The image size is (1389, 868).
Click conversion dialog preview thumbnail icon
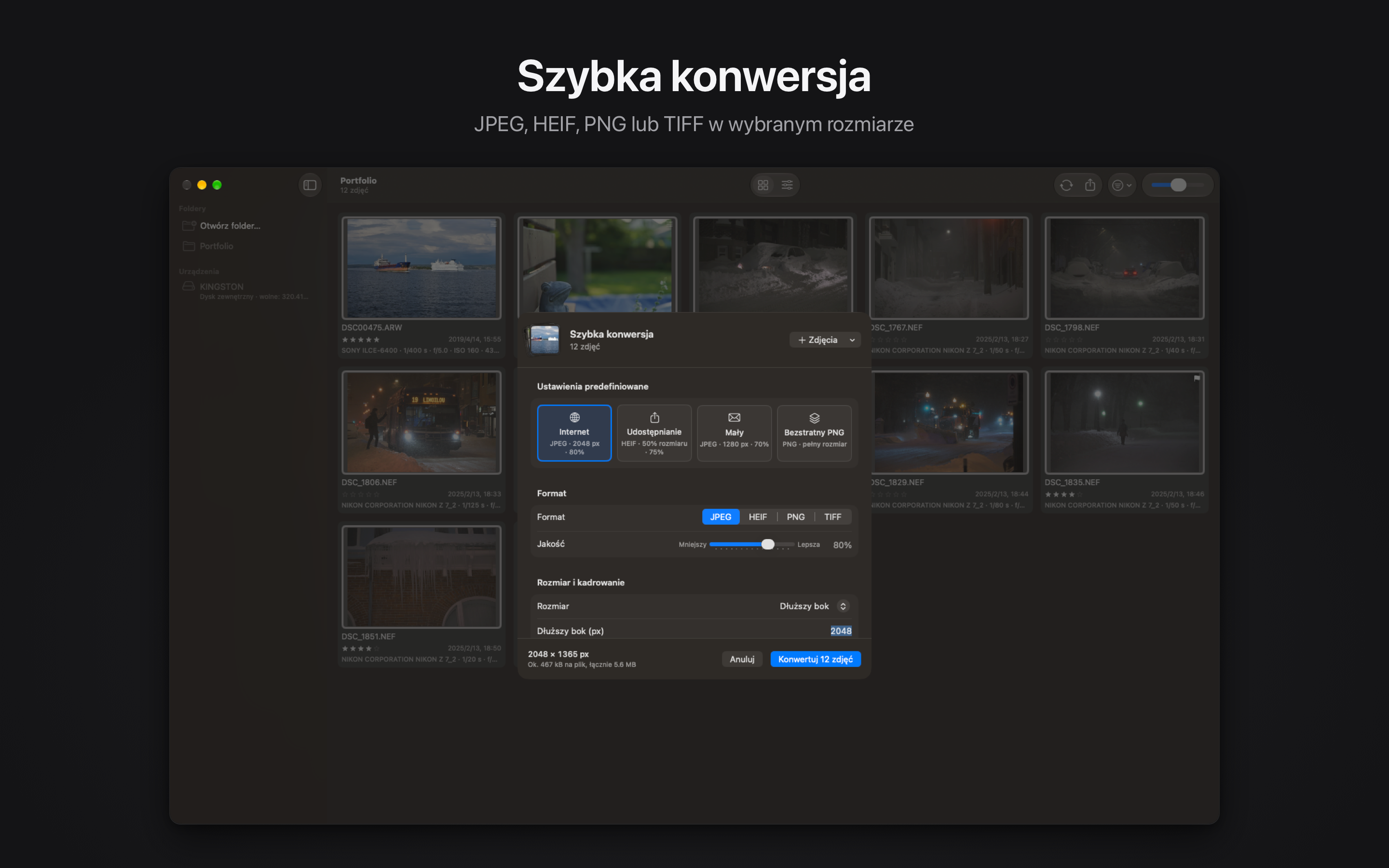(x=544, y=340)
